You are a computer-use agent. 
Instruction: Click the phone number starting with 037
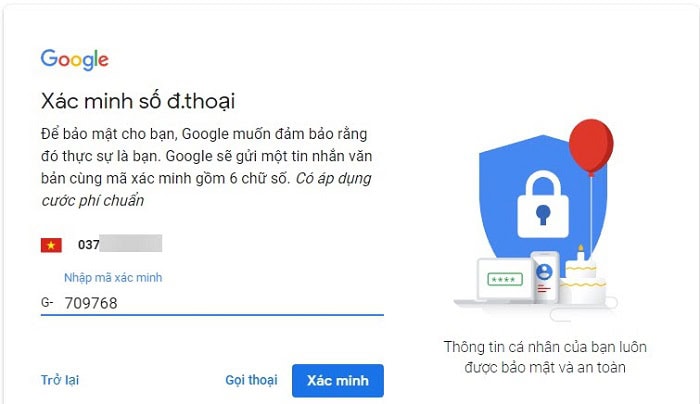pyautogui.click(x=120, y=244)
